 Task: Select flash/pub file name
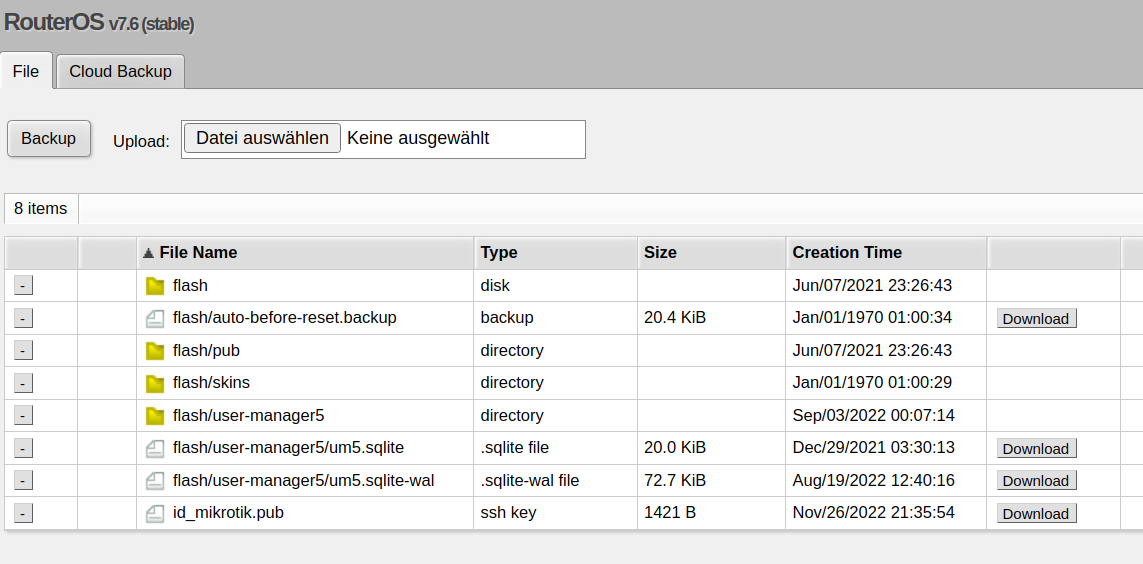pos(206,350)
